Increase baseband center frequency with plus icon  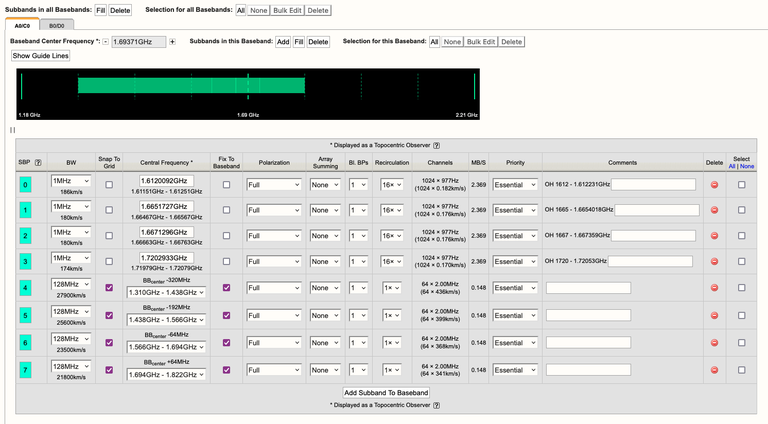coord(172,42)
